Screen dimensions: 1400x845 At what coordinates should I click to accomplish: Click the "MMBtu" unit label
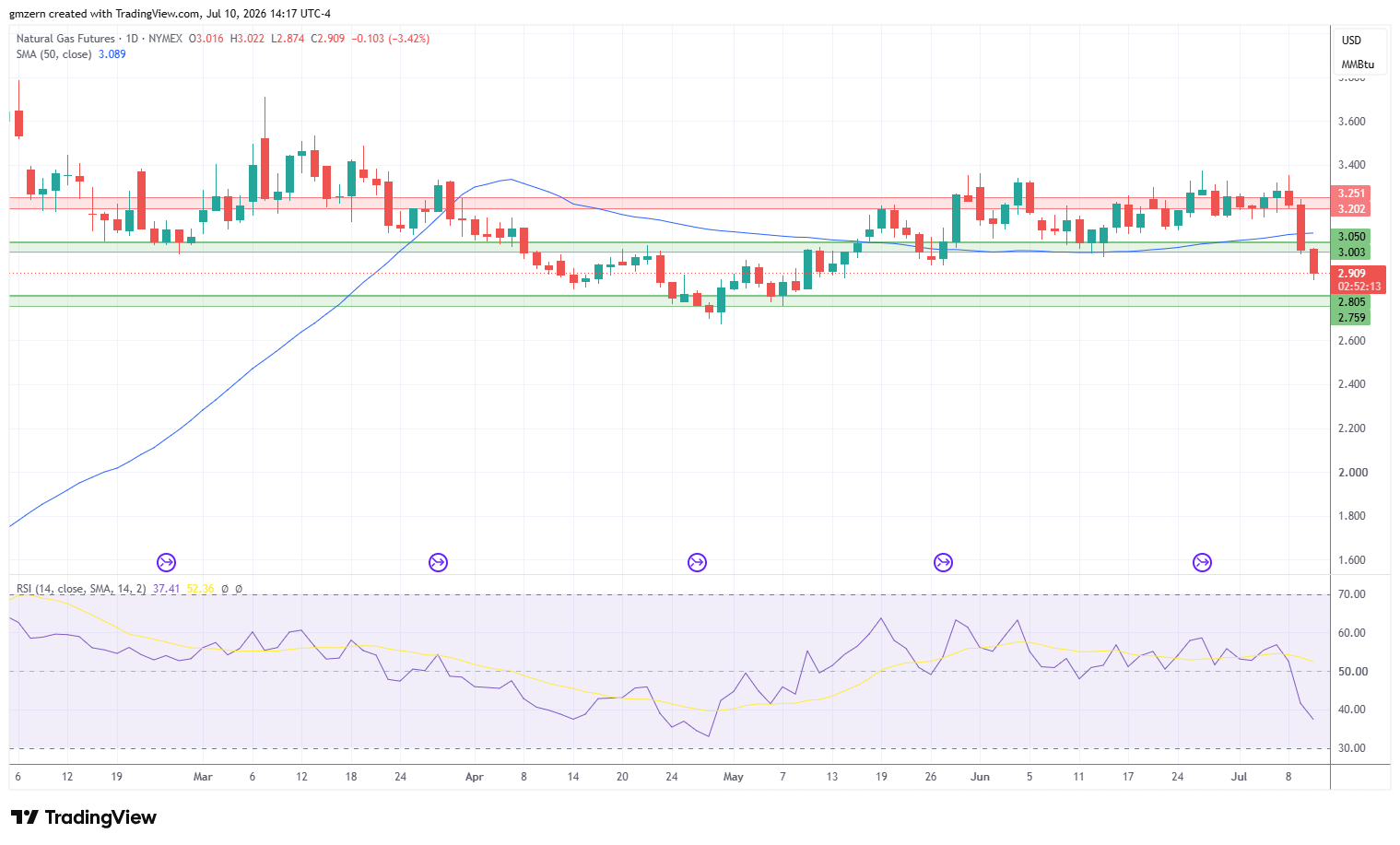[x=1358, y=65]
